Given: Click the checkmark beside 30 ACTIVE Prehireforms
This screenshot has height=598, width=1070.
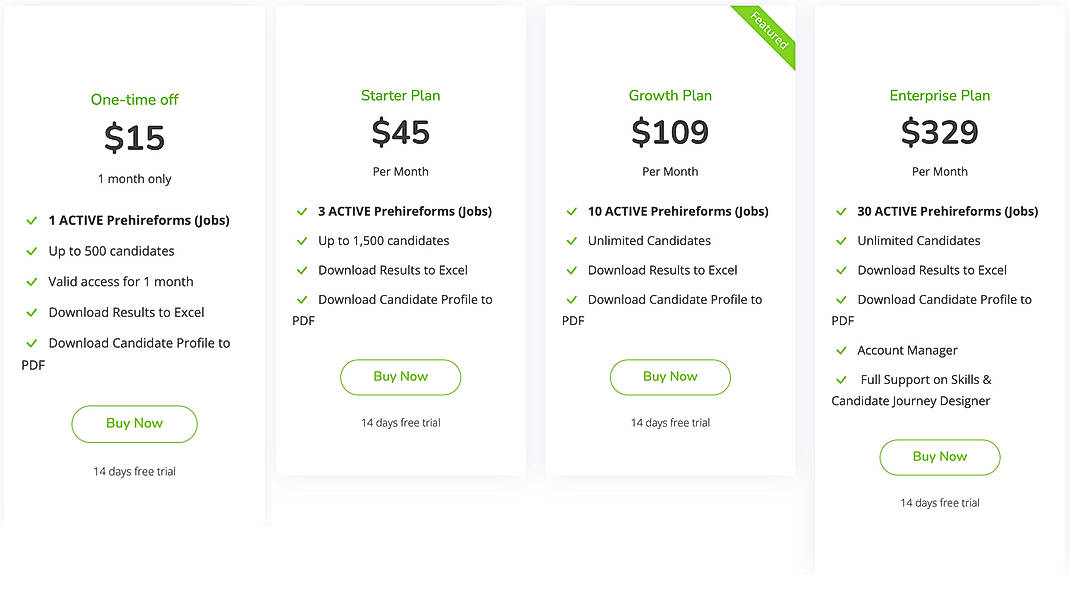Looking at the screenshot, I should pos(841,211).
